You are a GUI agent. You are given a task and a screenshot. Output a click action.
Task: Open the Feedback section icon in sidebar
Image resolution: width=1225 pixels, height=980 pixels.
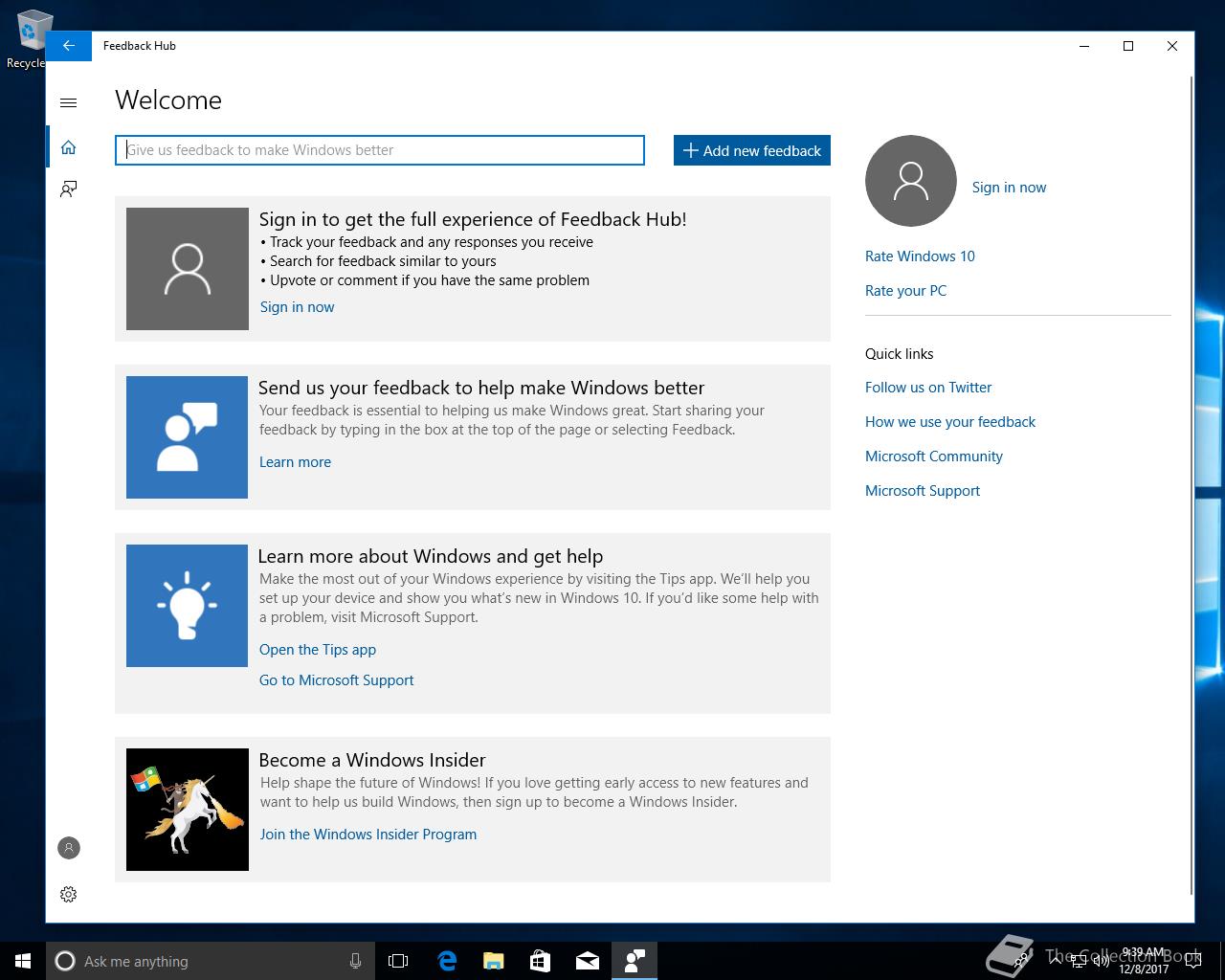click(x=68, y=189)
